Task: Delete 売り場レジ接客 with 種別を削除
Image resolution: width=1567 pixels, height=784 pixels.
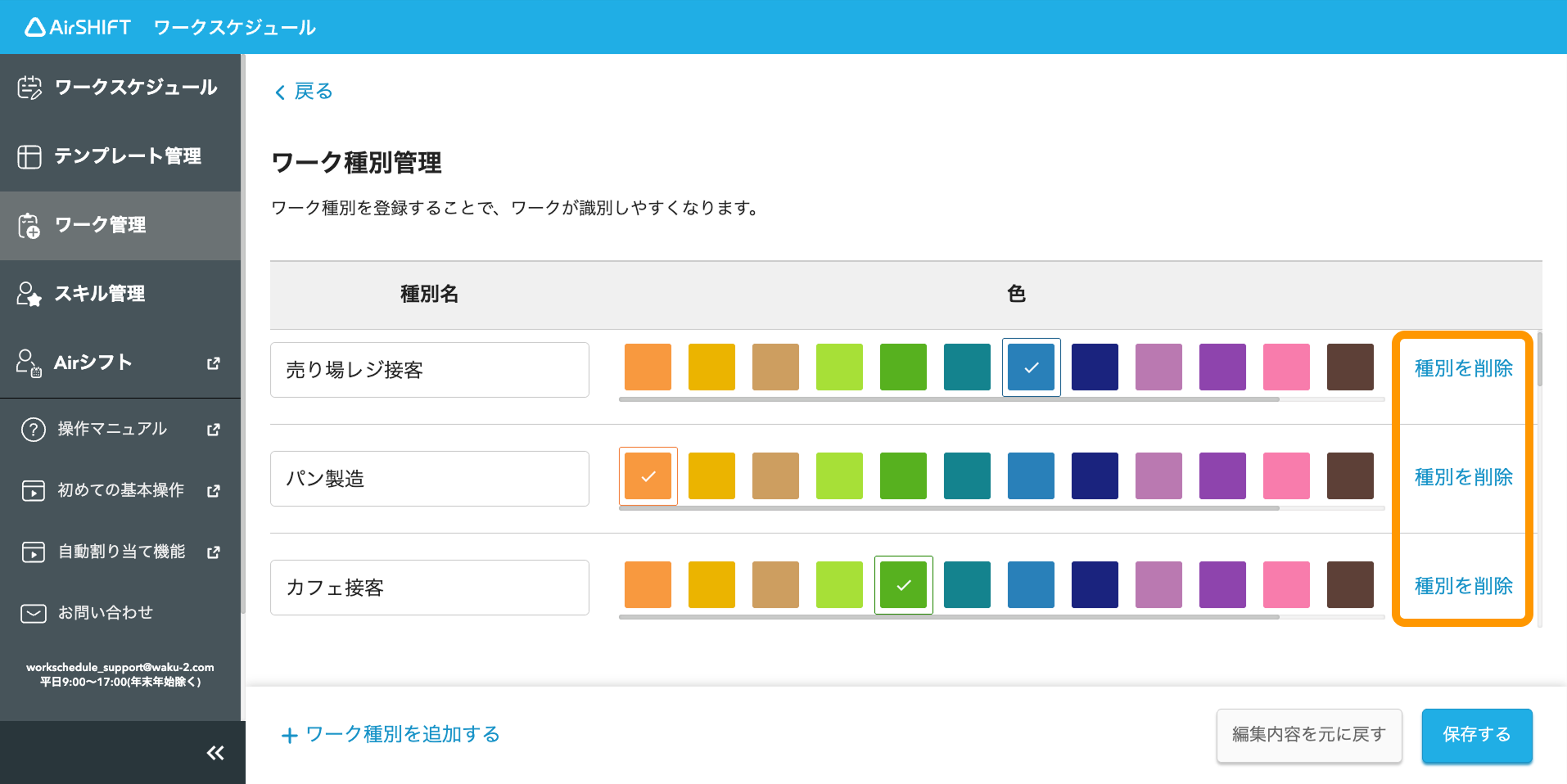Action: click(1463, 368)
